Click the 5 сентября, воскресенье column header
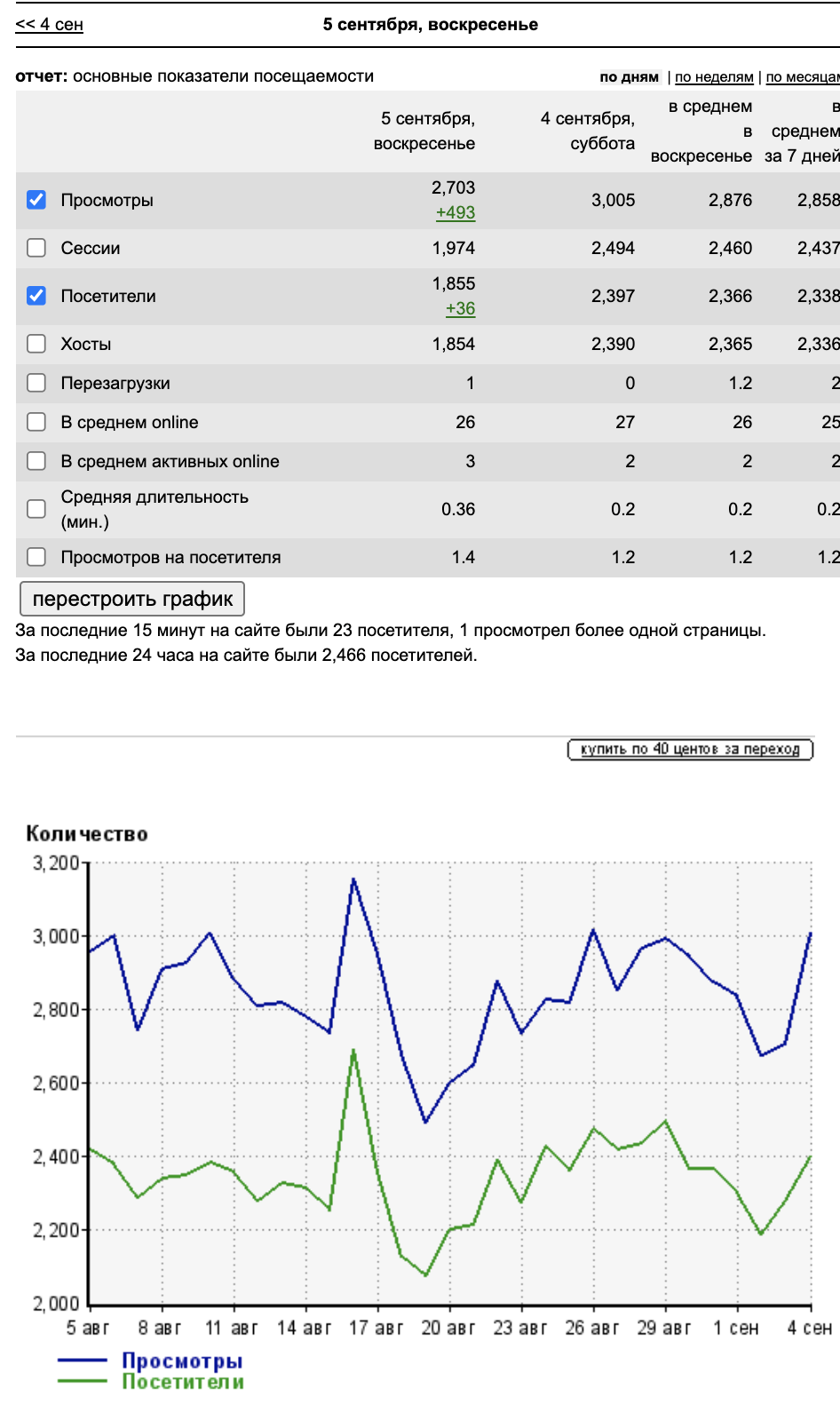840x1416 pixels. [x=424, y=131]
